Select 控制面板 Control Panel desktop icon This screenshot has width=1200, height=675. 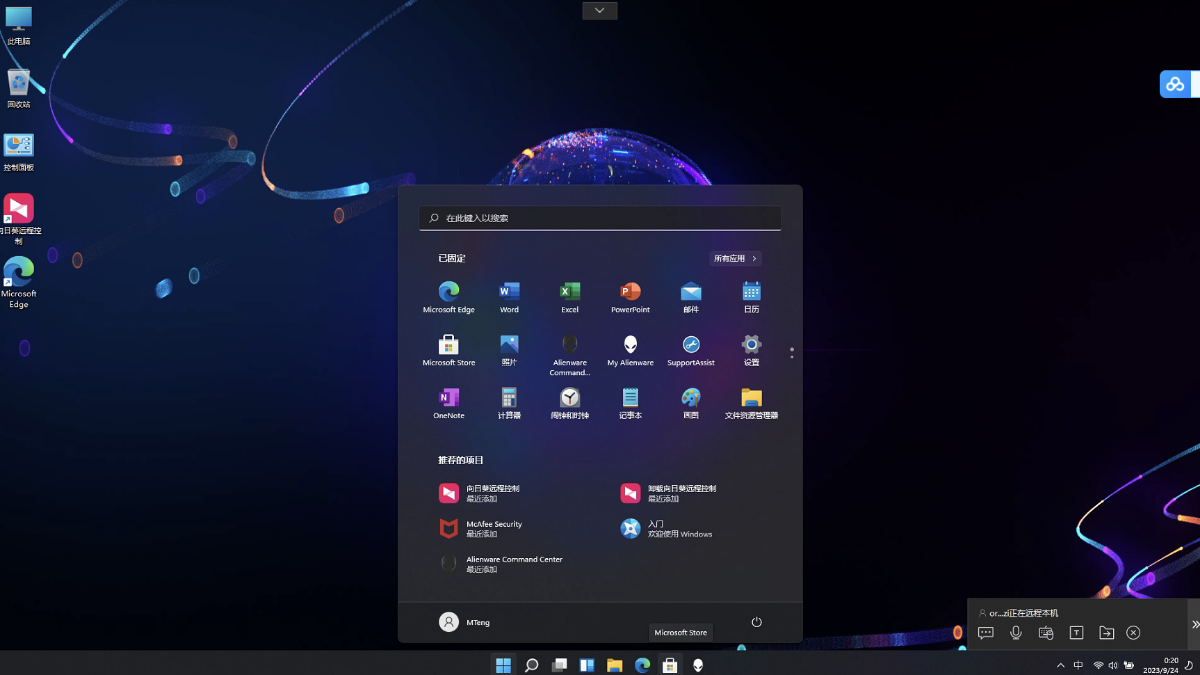[18, 152]
